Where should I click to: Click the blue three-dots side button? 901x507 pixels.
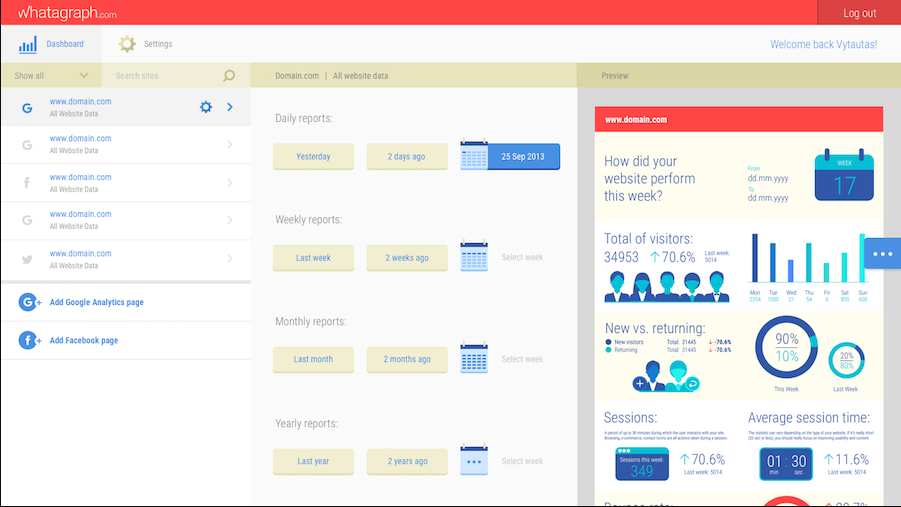(x=882, y=254)
